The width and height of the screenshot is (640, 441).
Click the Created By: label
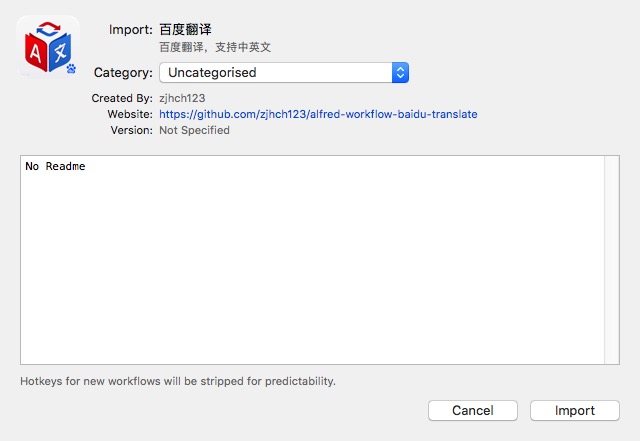122,98
